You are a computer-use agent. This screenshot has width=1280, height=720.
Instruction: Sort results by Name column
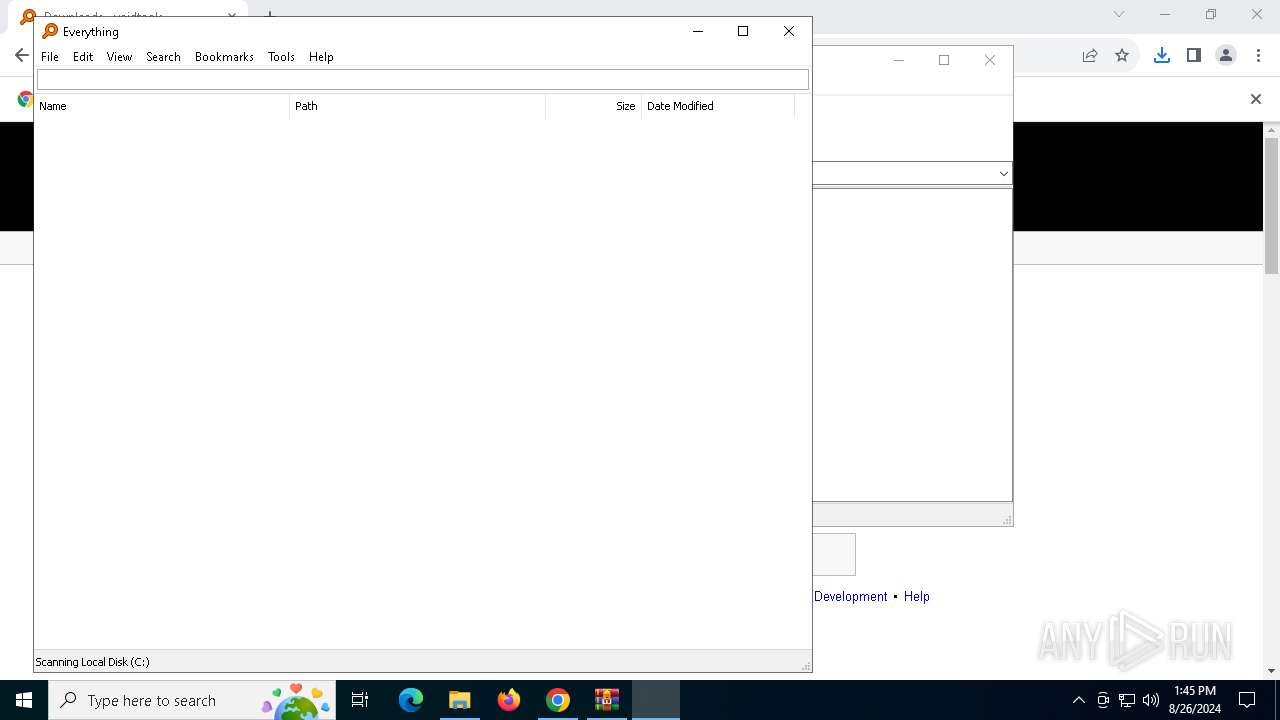(x=162, y=106)
